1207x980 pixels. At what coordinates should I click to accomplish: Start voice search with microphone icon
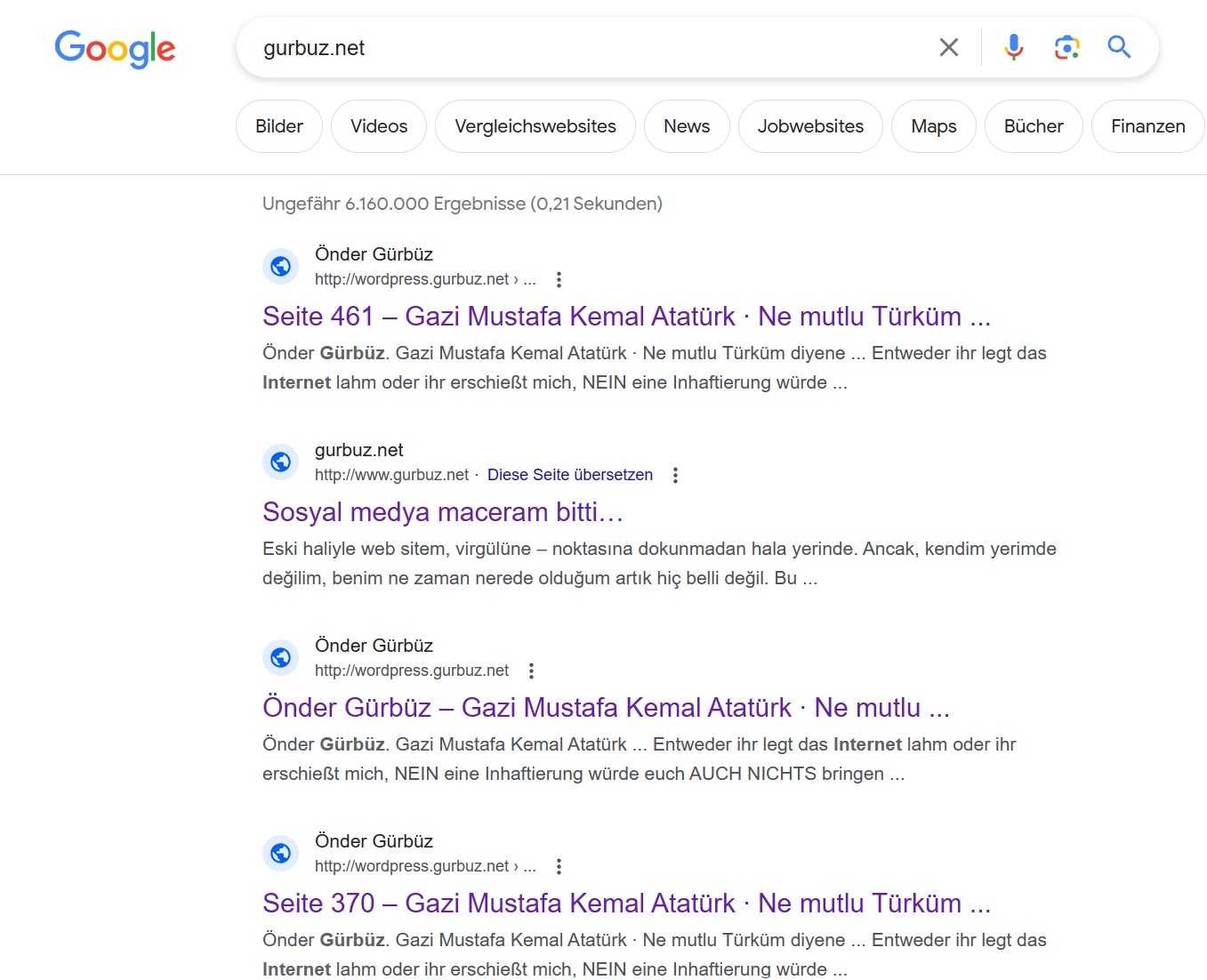(x=1013, y=47)
